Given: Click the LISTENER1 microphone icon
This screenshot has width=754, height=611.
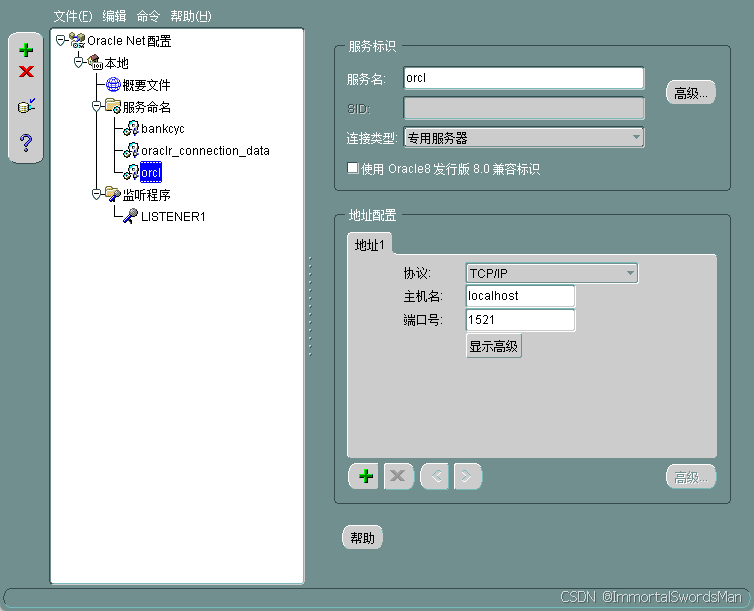Looking at the screenshot, I should (131, 216).
